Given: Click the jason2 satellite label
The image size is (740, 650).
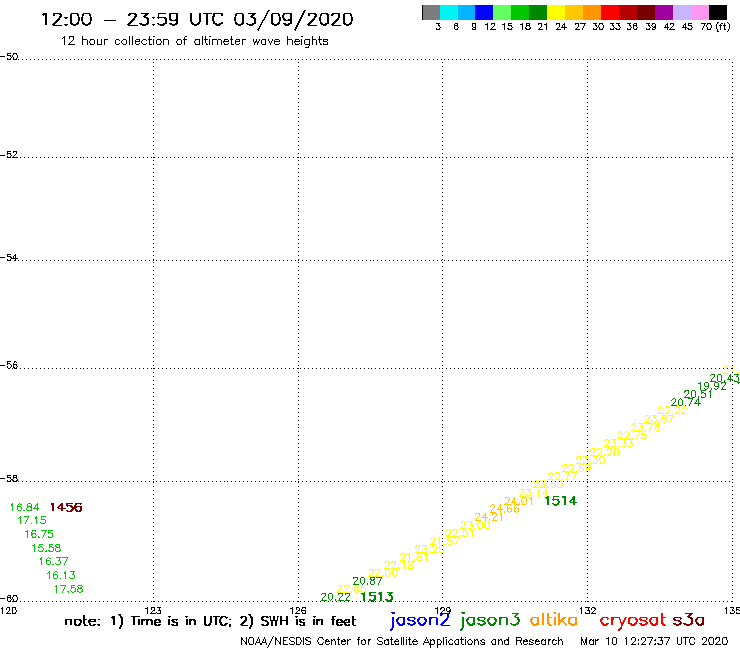Looking at the screenshot, I should [420, 620].
